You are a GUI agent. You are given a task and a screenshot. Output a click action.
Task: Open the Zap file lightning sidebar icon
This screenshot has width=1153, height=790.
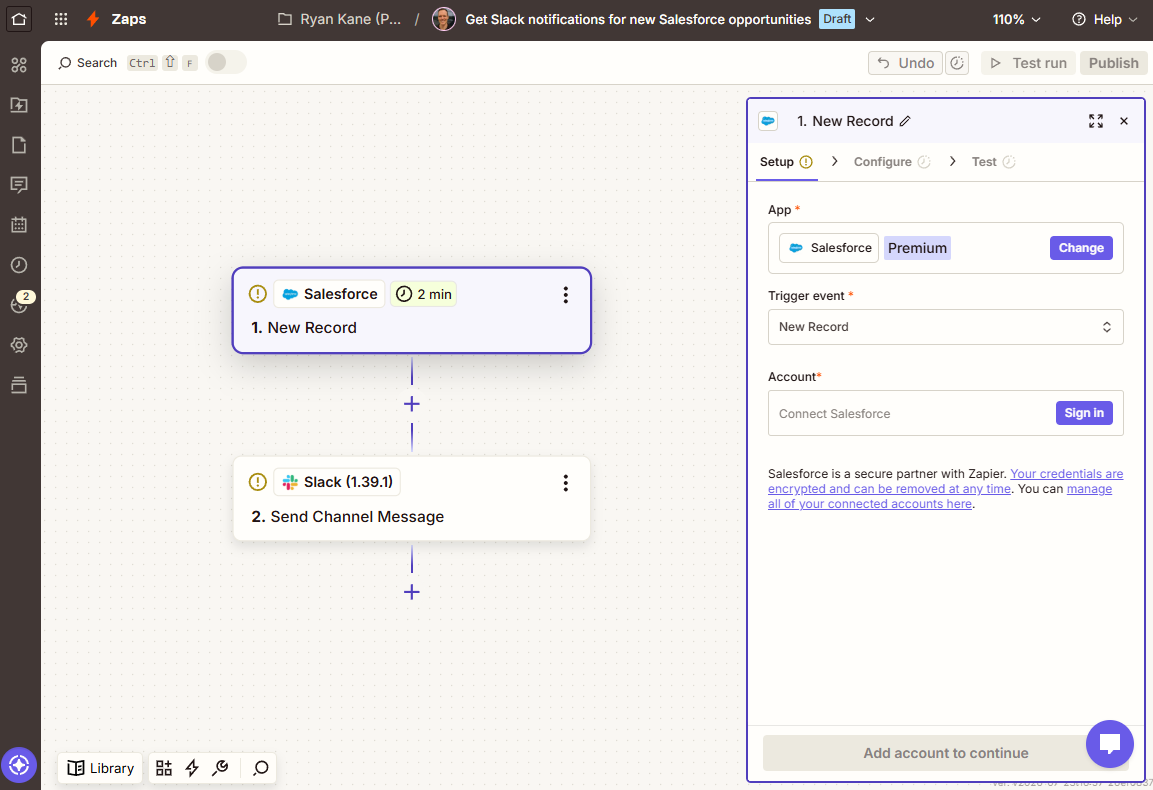(19, 104)
